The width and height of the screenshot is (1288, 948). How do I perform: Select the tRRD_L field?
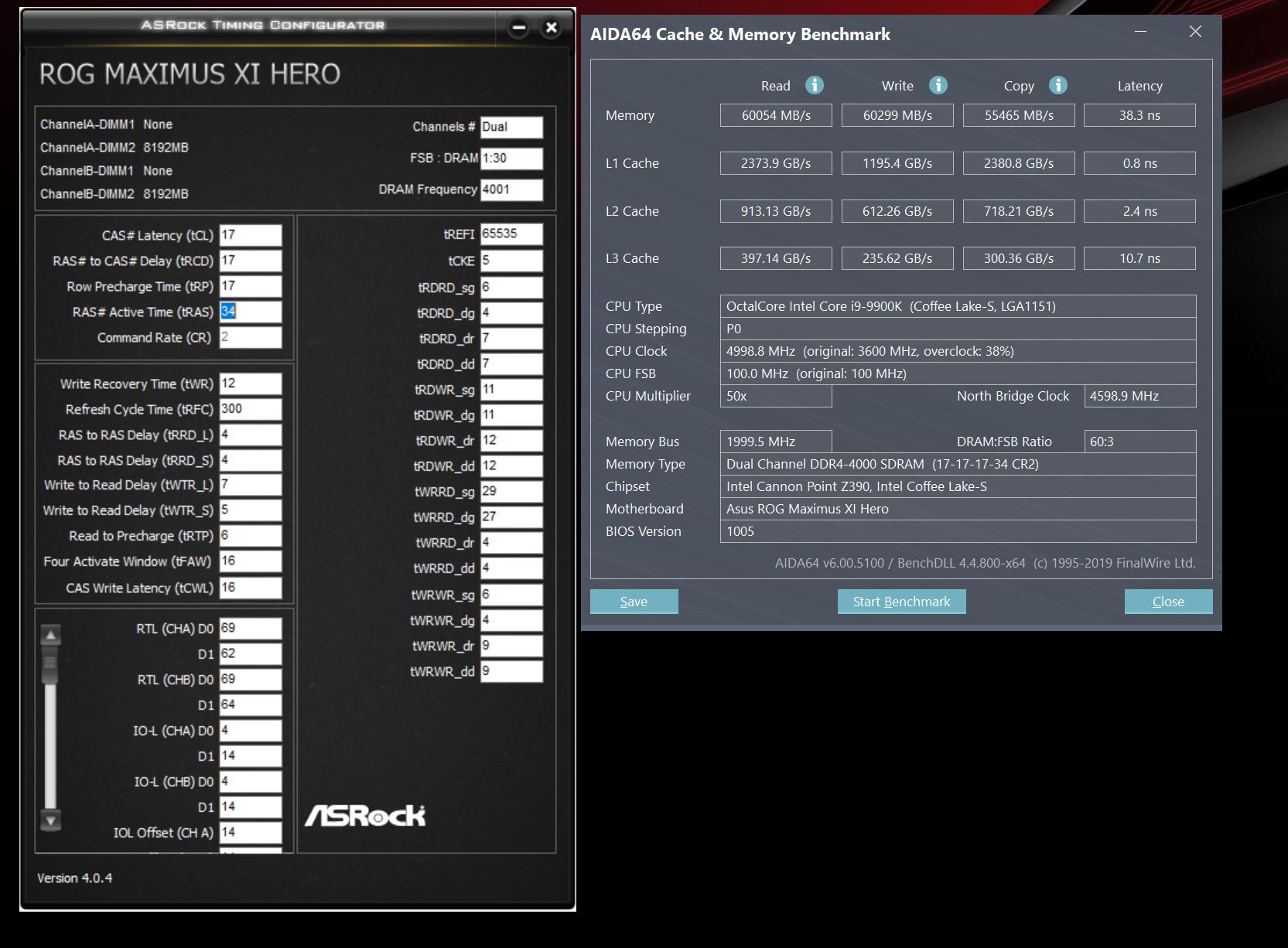point(251,435)
